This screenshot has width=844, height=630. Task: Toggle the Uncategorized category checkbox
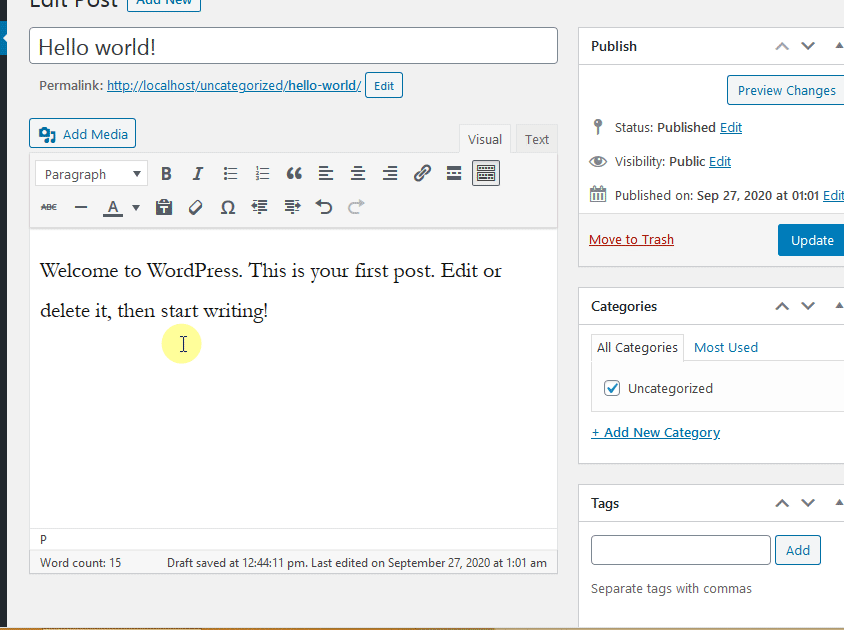pyautogui.click(x=611, y=388)
